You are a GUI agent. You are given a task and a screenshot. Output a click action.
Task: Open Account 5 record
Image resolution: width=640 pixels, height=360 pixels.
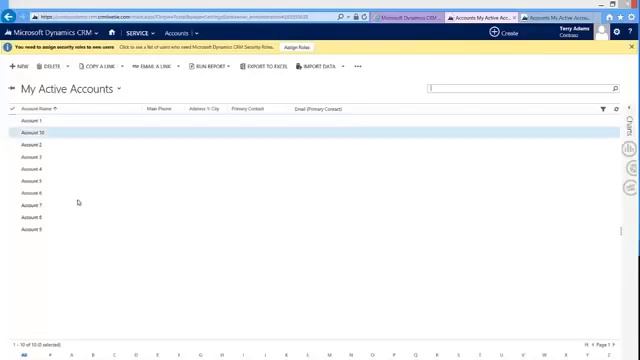coord(31,181)
